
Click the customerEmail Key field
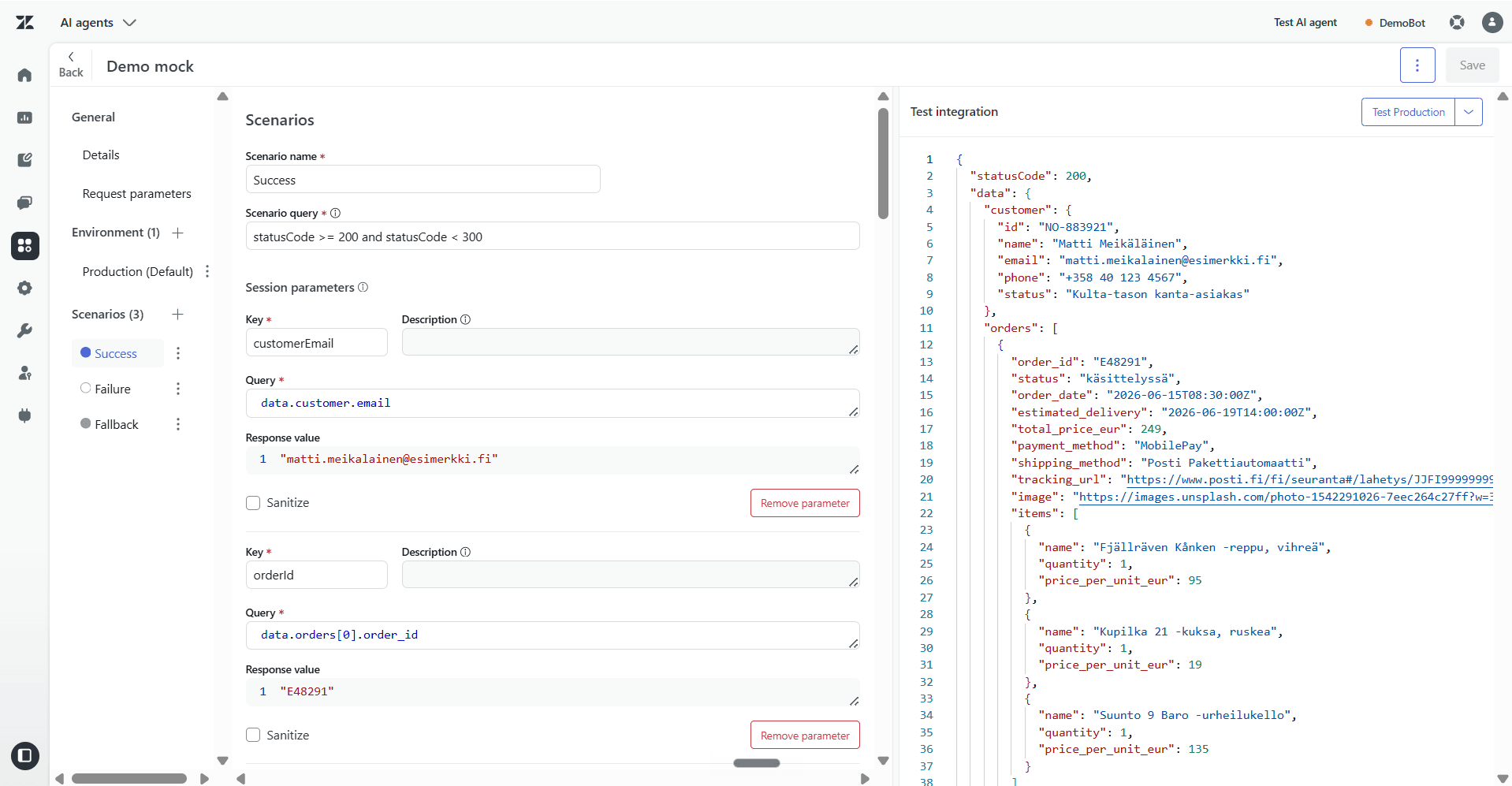coord(317,343)
